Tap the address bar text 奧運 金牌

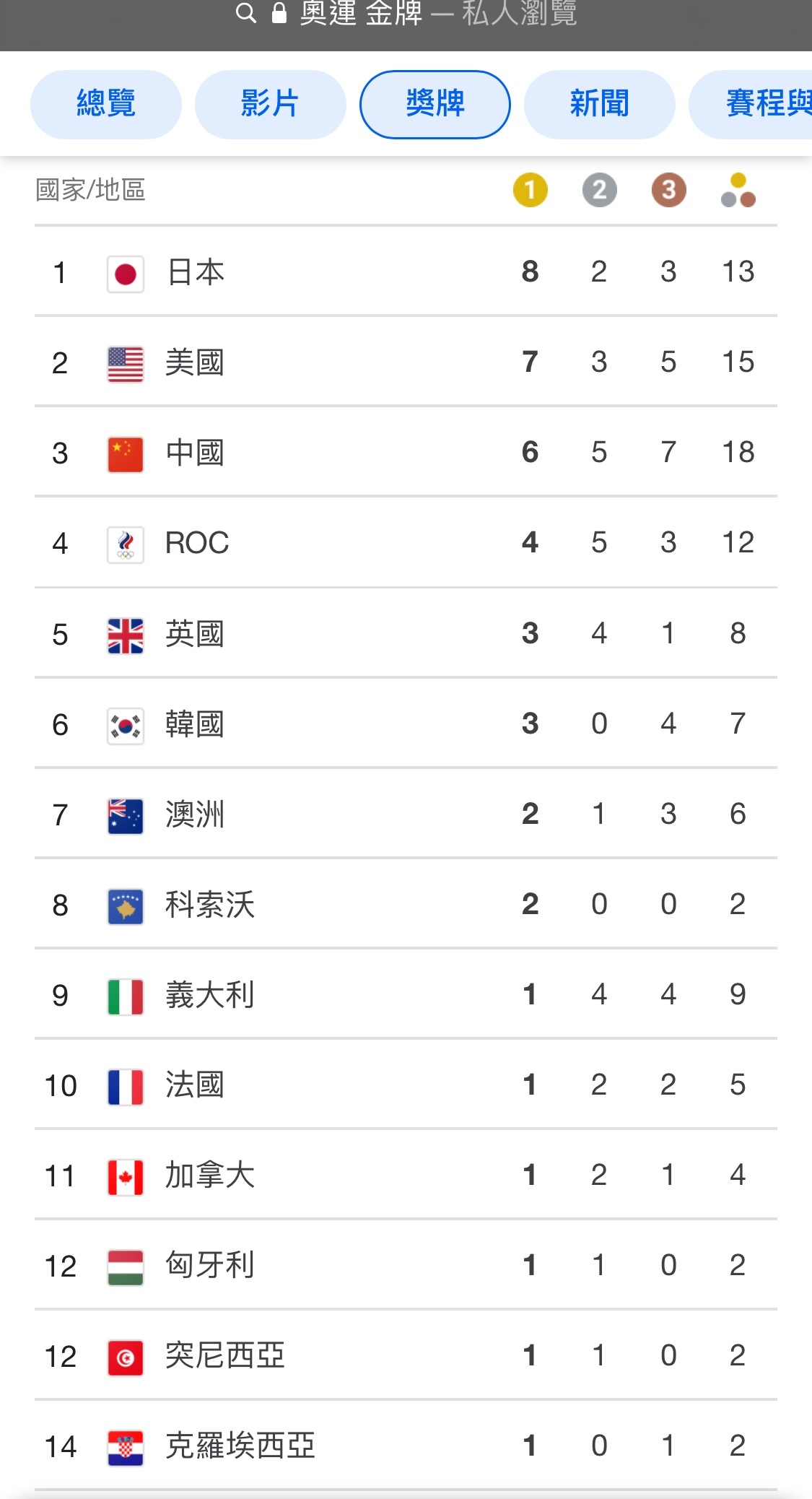361,13
